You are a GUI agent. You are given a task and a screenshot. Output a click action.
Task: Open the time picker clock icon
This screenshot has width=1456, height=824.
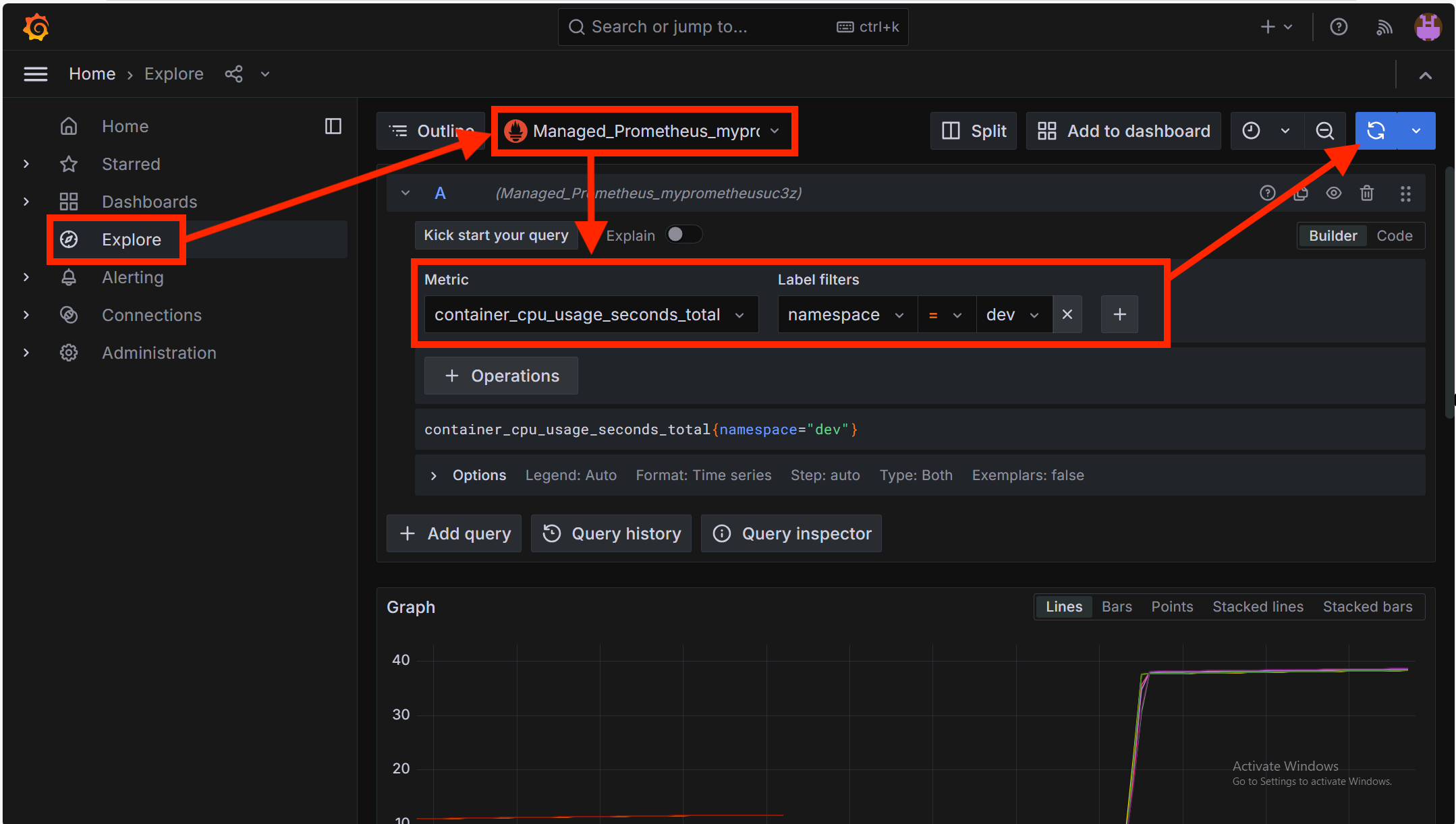click(1251, 131)
